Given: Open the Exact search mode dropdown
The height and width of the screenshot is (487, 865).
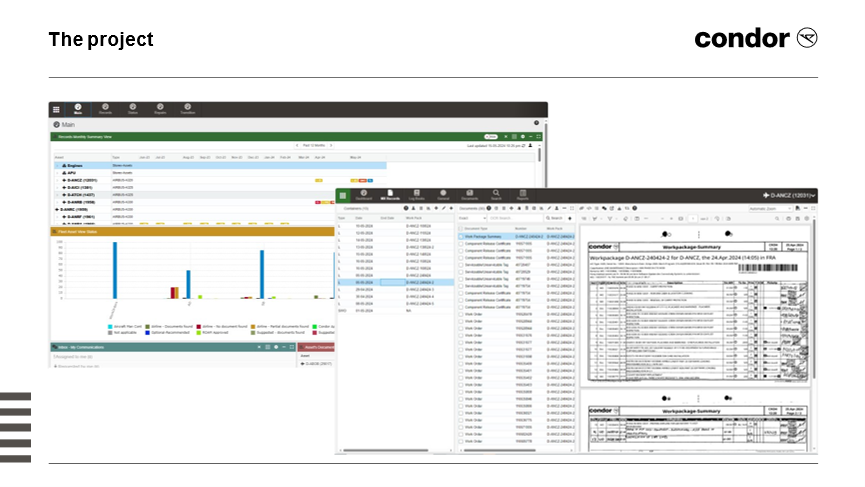Looking at the screenshot, I should (472, 218).
